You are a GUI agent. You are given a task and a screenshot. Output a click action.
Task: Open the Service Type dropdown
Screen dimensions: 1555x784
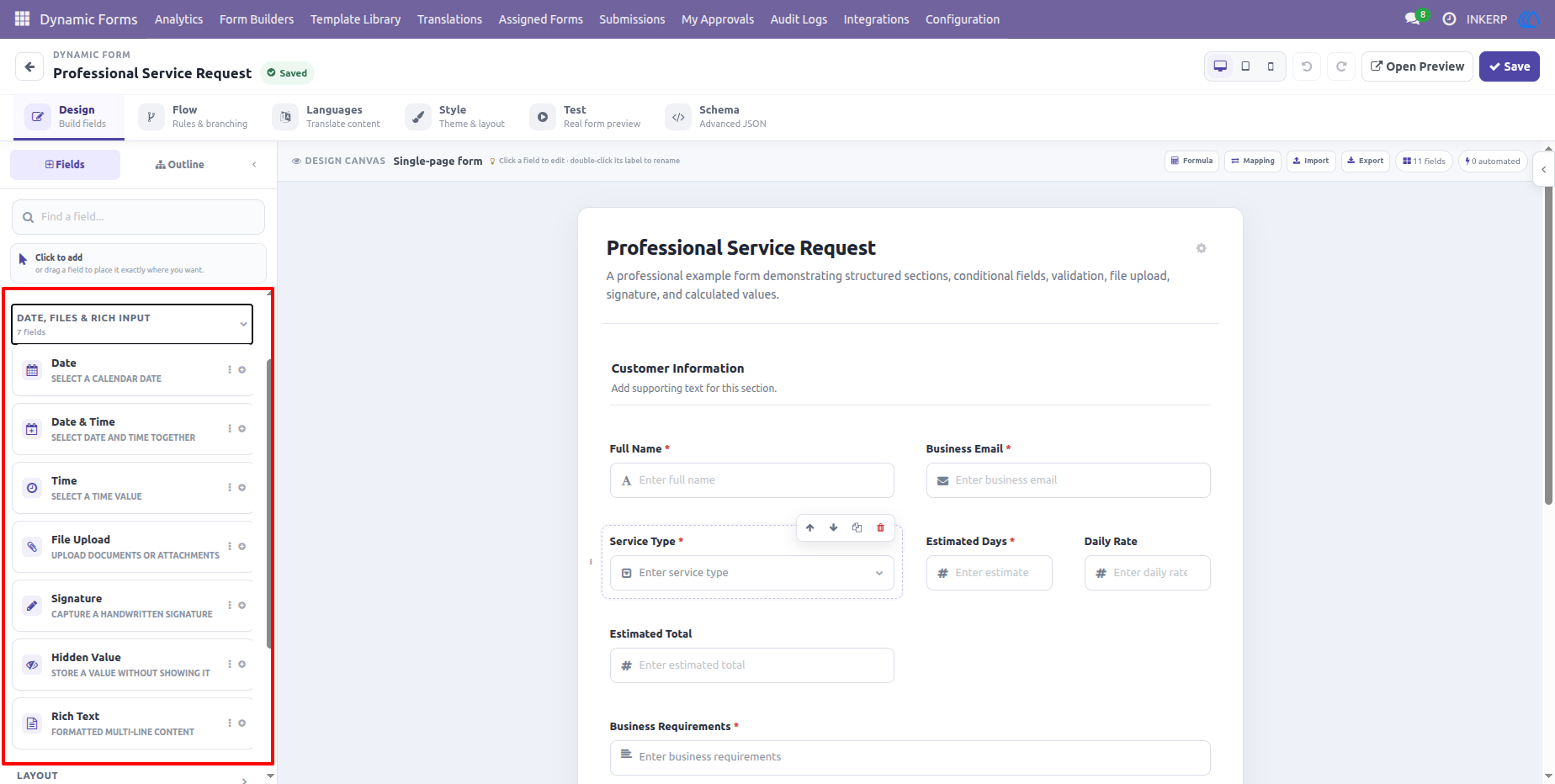point(751,573)
